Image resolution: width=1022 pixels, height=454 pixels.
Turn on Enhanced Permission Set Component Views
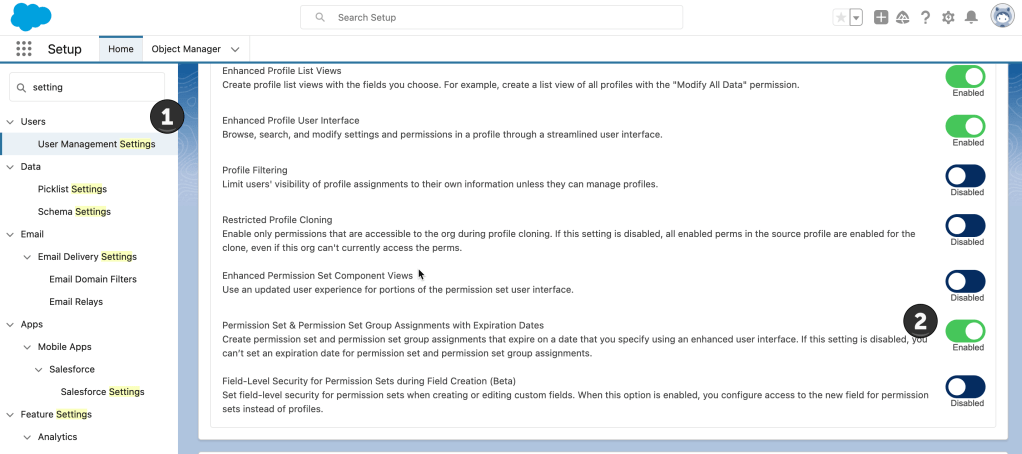(x=965, y=281)
